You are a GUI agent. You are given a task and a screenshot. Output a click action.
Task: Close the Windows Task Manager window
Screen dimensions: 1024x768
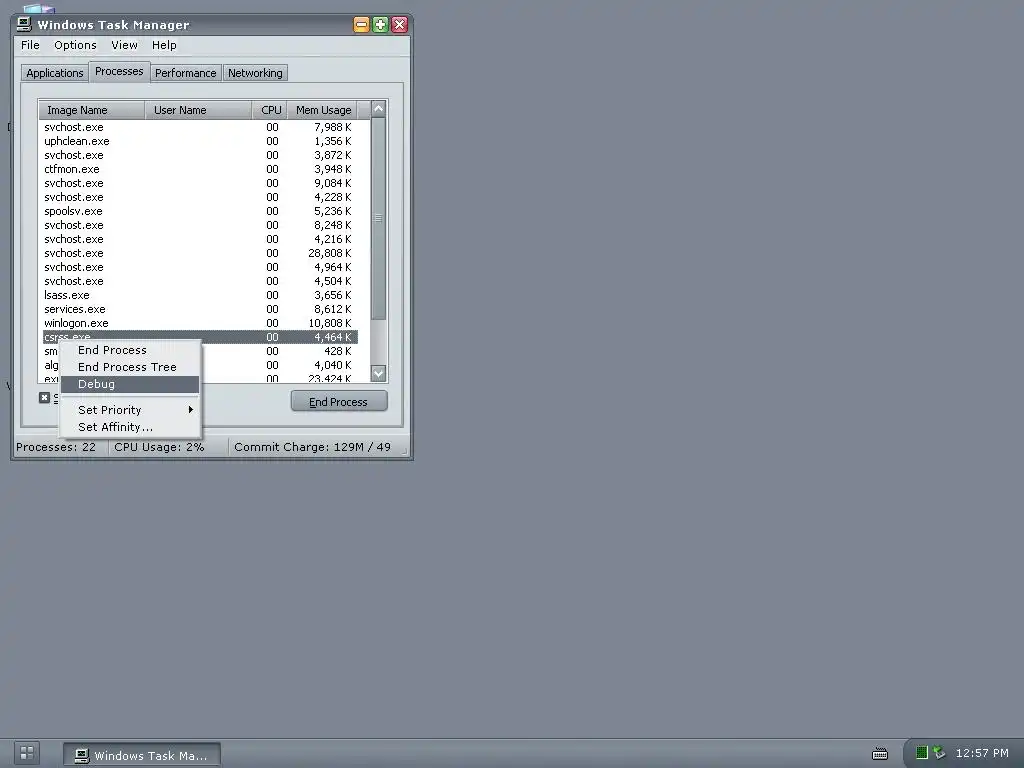tap(399, 25)
